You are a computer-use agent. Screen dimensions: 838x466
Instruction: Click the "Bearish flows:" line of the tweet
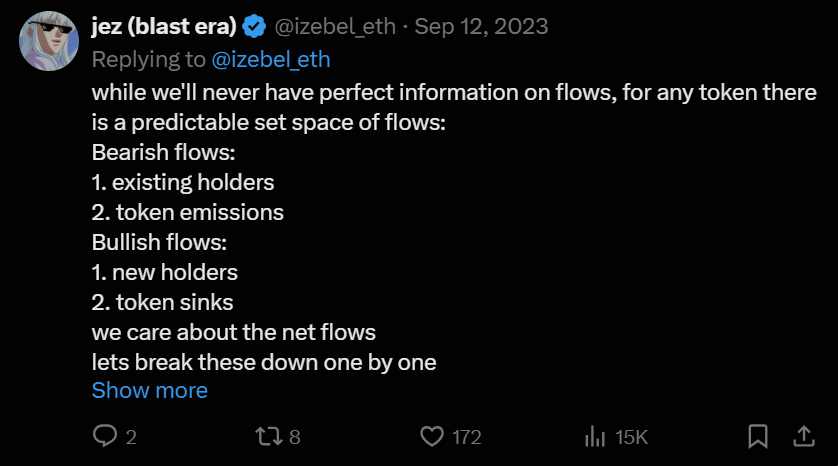[163, 154]
